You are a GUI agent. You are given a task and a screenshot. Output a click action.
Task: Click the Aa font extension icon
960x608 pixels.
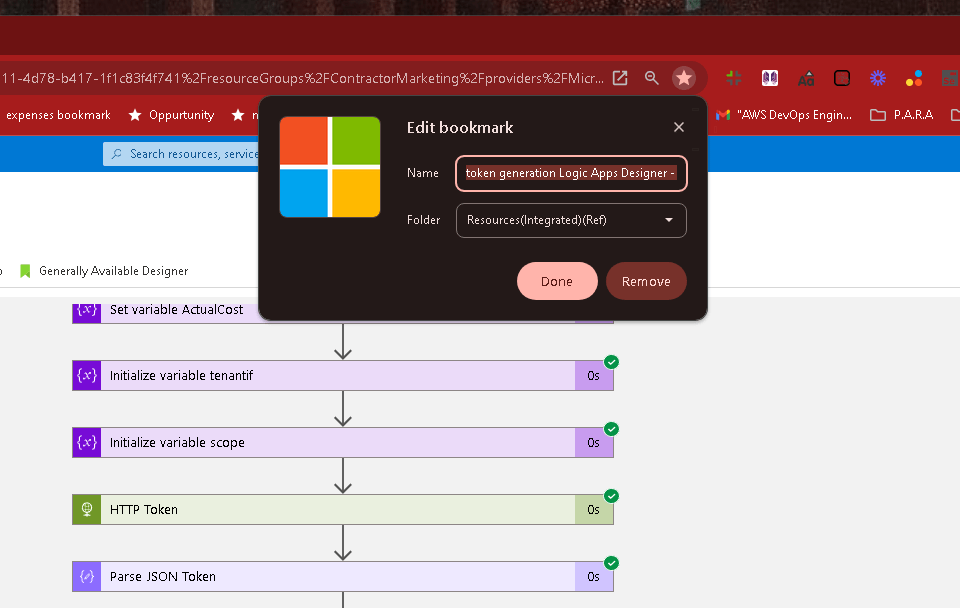pos(806,78)
